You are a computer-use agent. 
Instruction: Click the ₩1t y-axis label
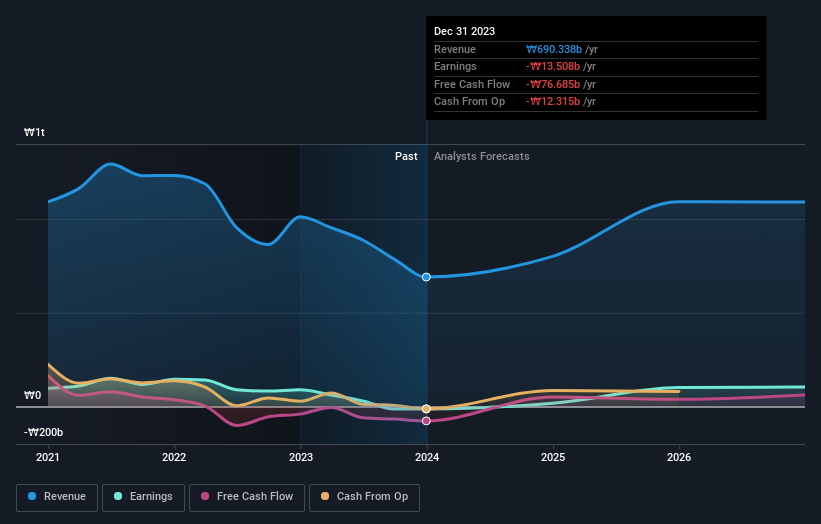point(35,132)
